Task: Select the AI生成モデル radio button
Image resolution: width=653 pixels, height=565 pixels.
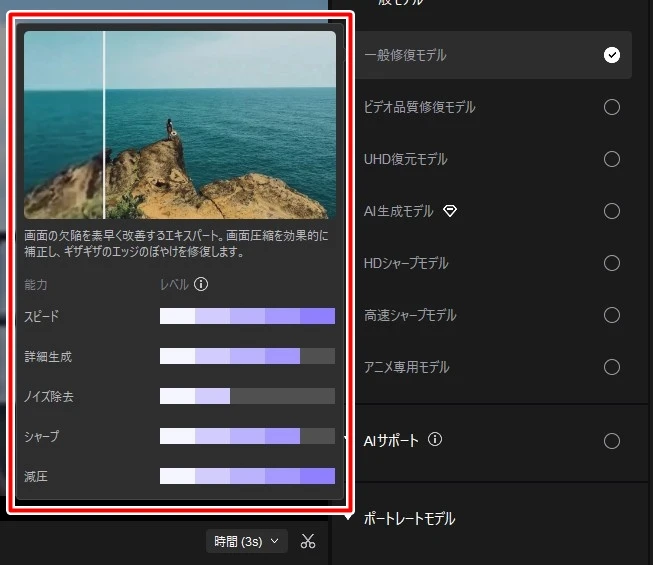Action: coord(611,211)
